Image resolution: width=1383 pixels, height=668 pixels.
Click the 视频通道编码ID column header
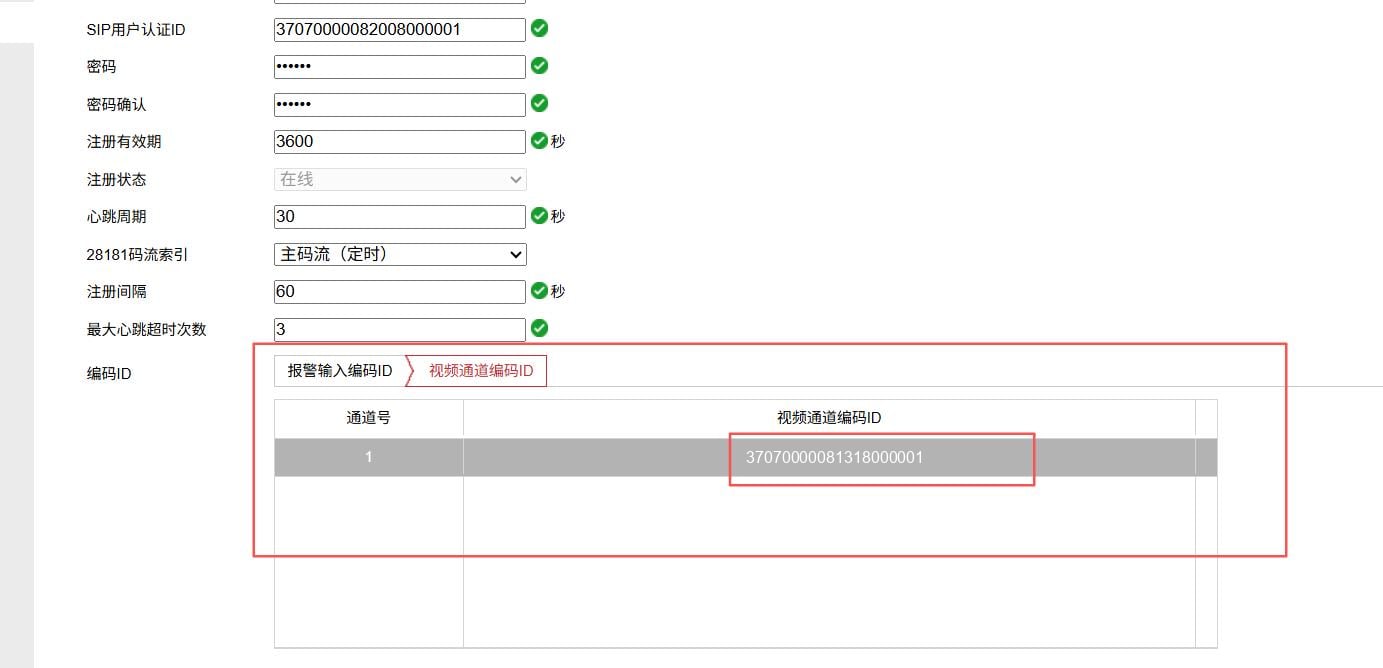(829, 418)
